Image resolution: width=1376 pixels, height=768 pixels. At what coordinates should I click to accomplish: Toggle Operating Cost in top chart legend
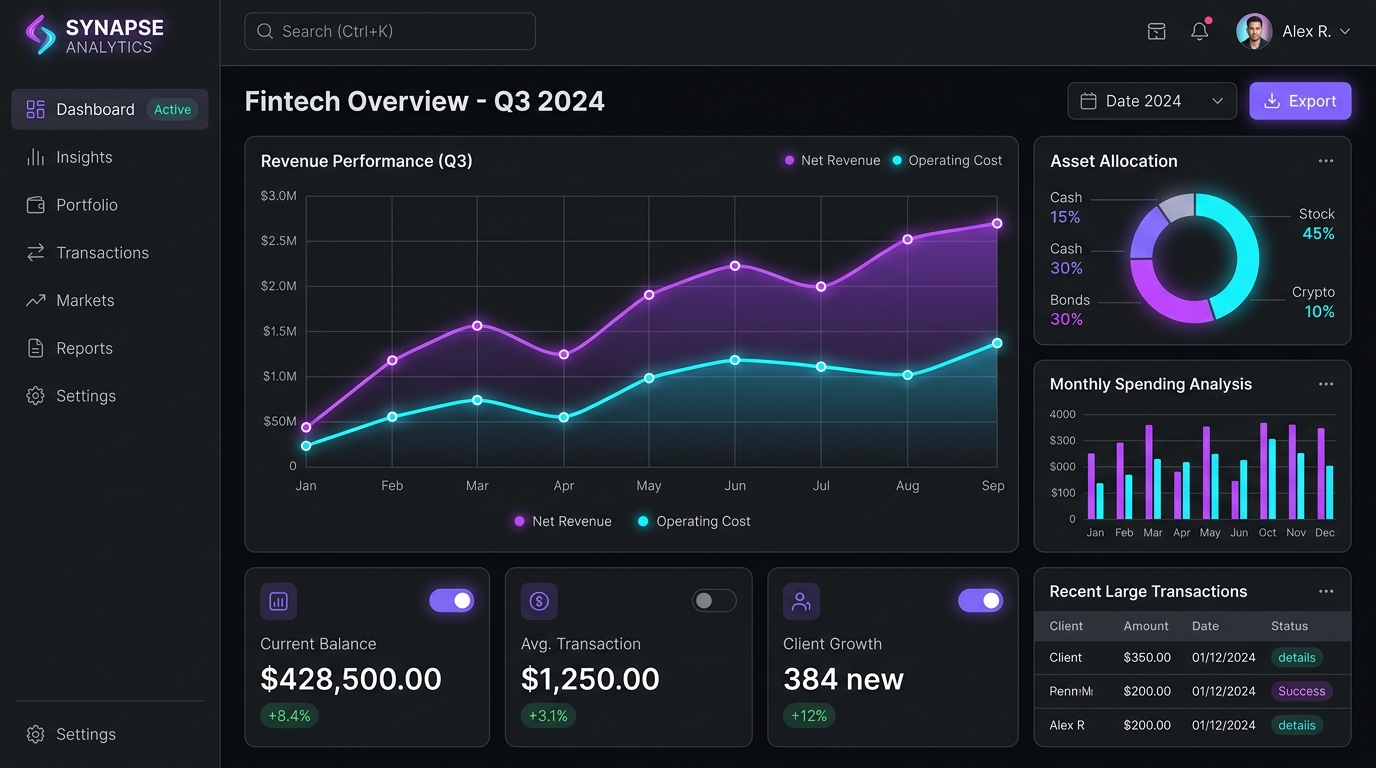pyautogui.click(x=947, y=160)
